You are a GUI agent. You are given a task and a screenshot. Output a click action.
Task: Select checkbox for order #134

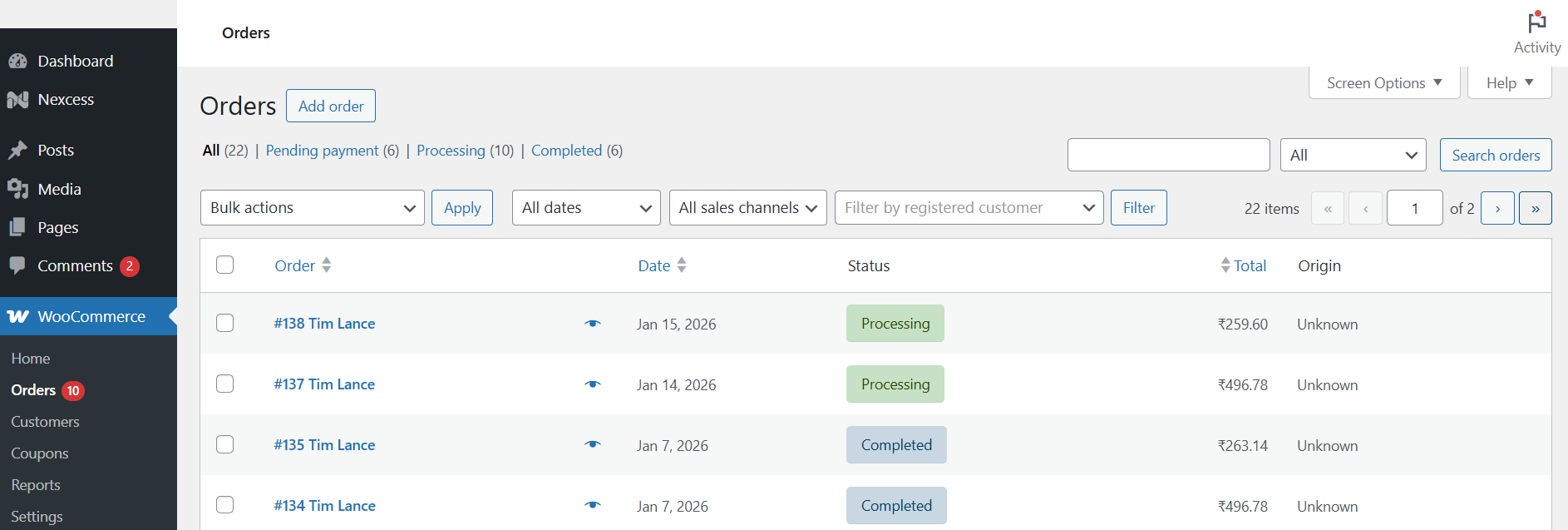click(224, 505)
